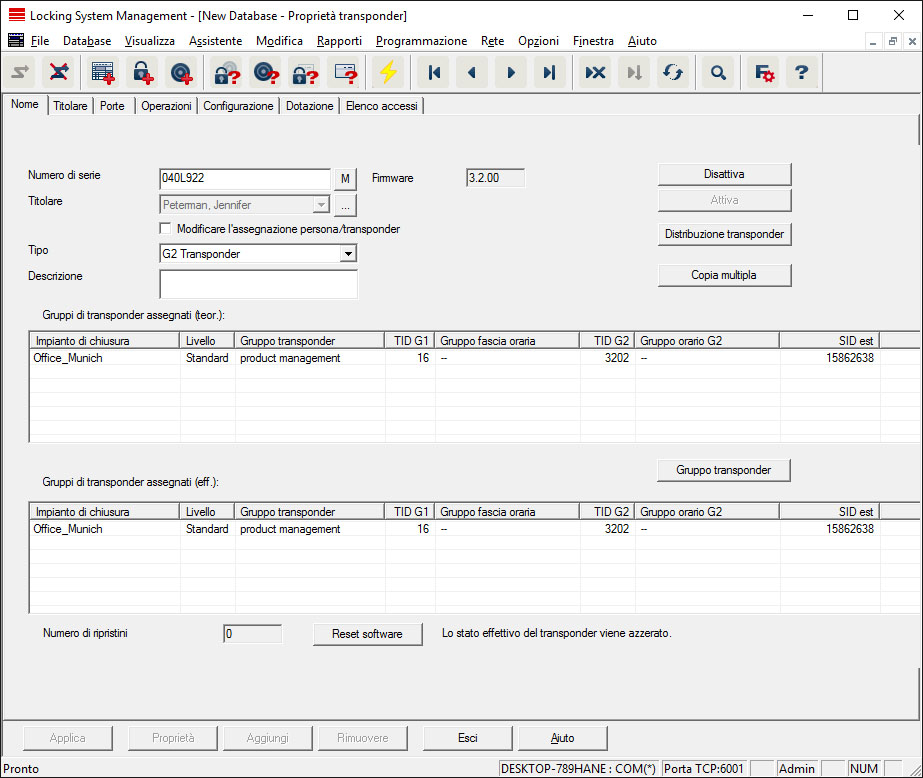Click the refresh arrows toolbar icon
The height and width of the screenshot is (778, 923).
point(673,73)
